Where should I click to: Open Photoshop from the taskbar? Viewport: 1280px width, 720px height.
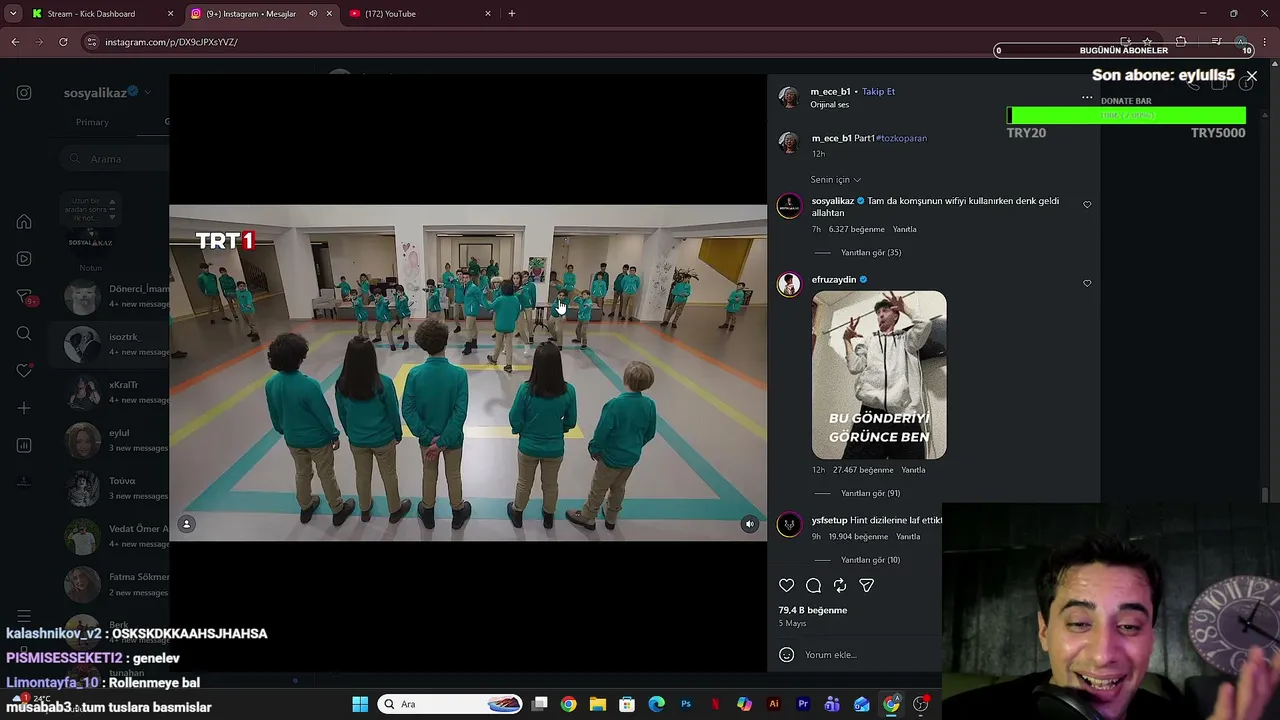click(x=686, y=704)
